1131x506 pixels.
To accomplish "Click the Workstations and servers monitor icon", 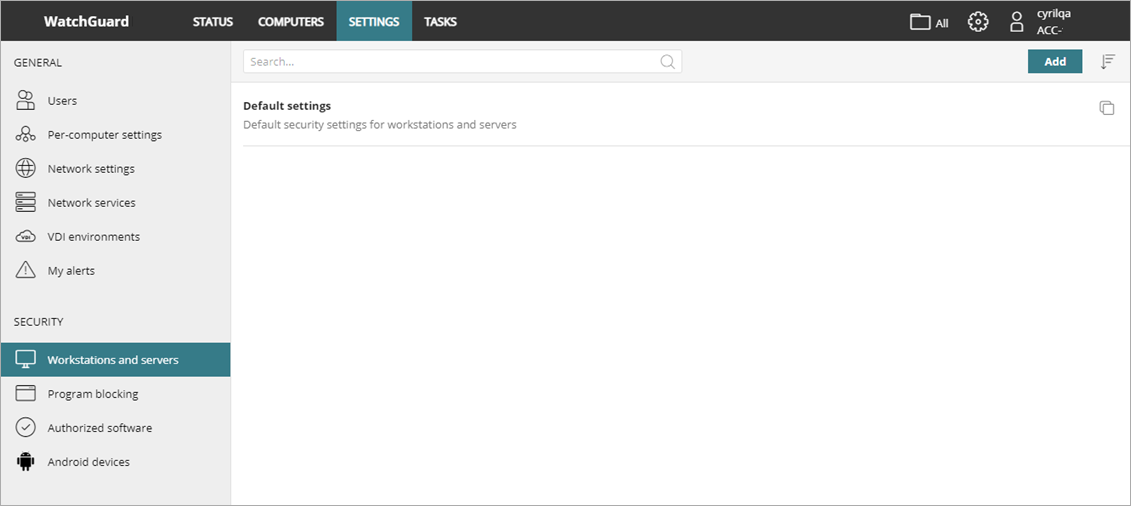I will pos(25,360).
